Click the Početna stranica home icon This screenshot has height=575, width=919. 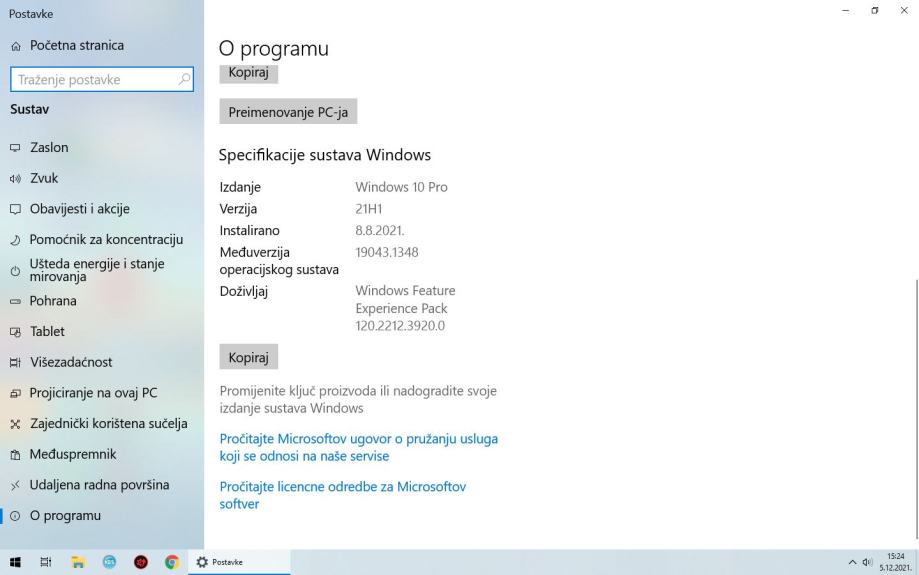coord(16,46)
